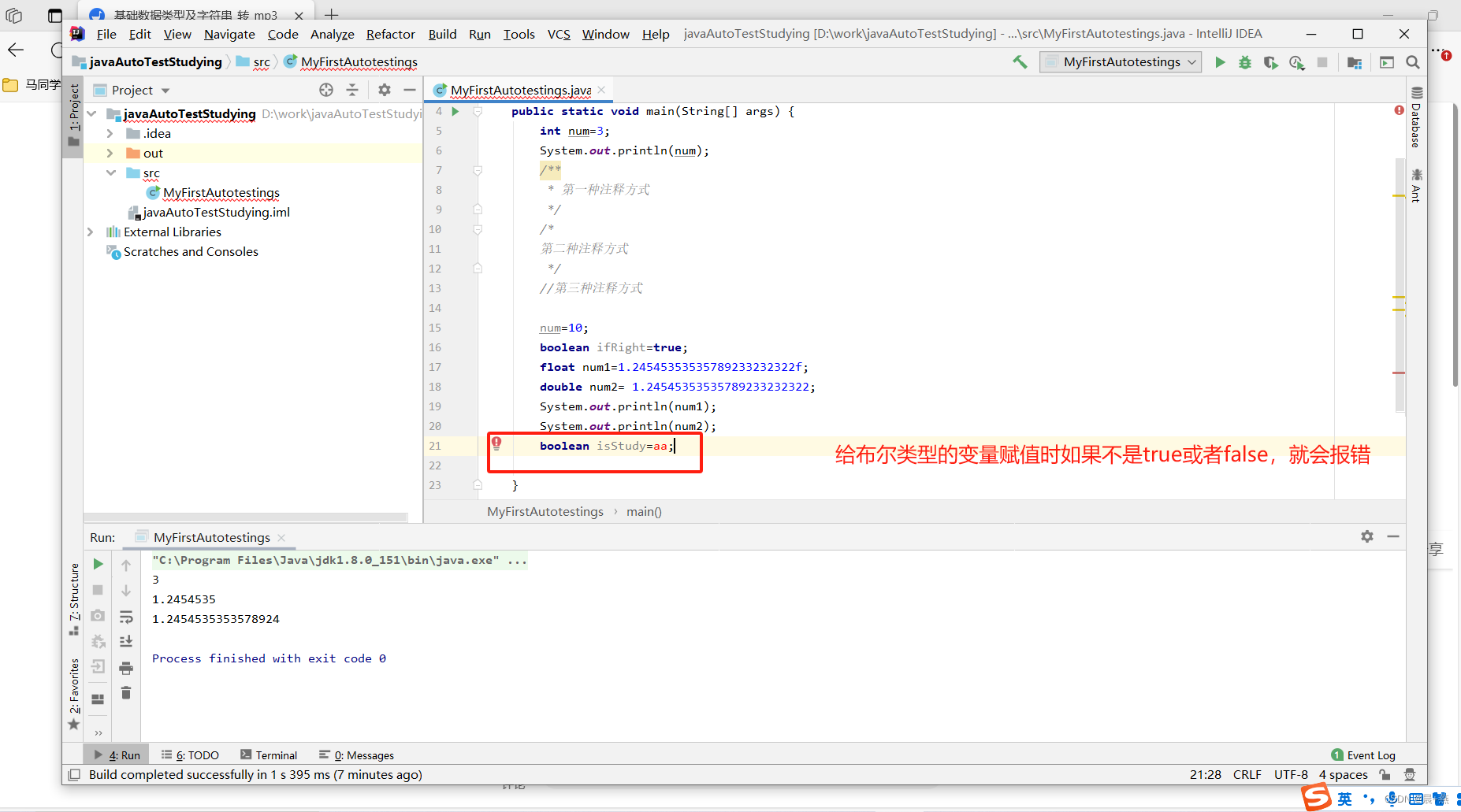Click the error bulb on line 21
This screenshot has height=812, width=1461.
click(496, 443)
